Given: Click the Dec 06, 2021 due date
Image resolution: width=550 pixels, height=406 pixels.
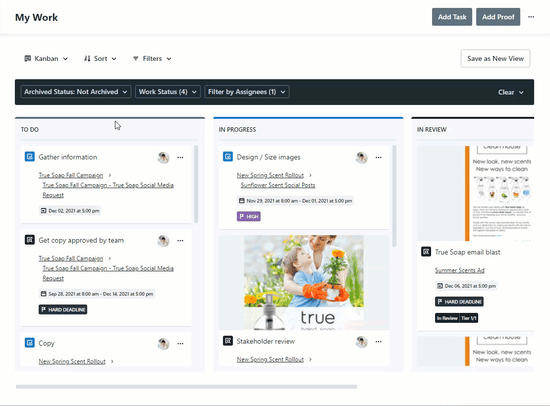Looking at the screenshot, I should tap(466, 286).
